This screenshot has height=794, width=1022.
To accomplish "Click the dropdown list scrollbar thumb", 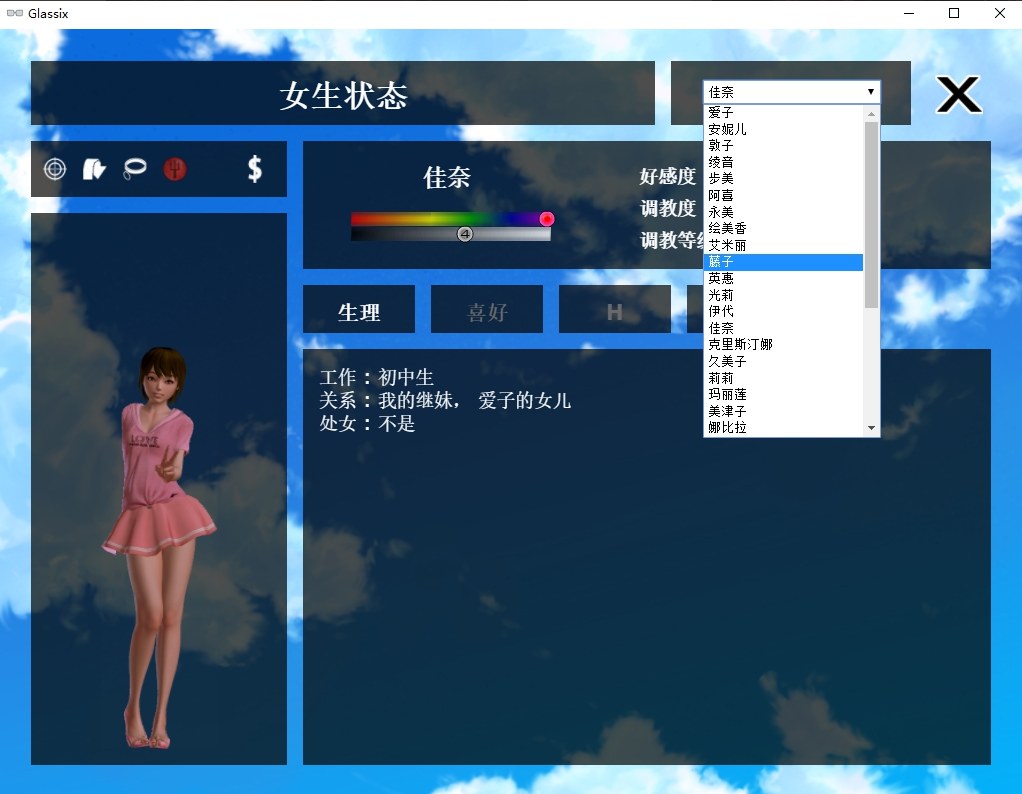I will 871,214.
